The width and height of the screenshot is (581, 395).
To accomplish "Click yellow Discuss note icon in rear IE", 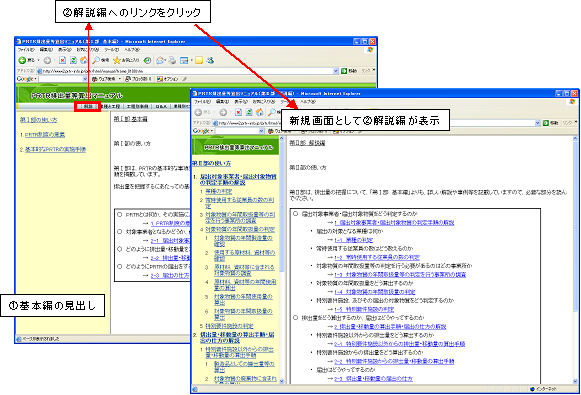I will point(199,60).
